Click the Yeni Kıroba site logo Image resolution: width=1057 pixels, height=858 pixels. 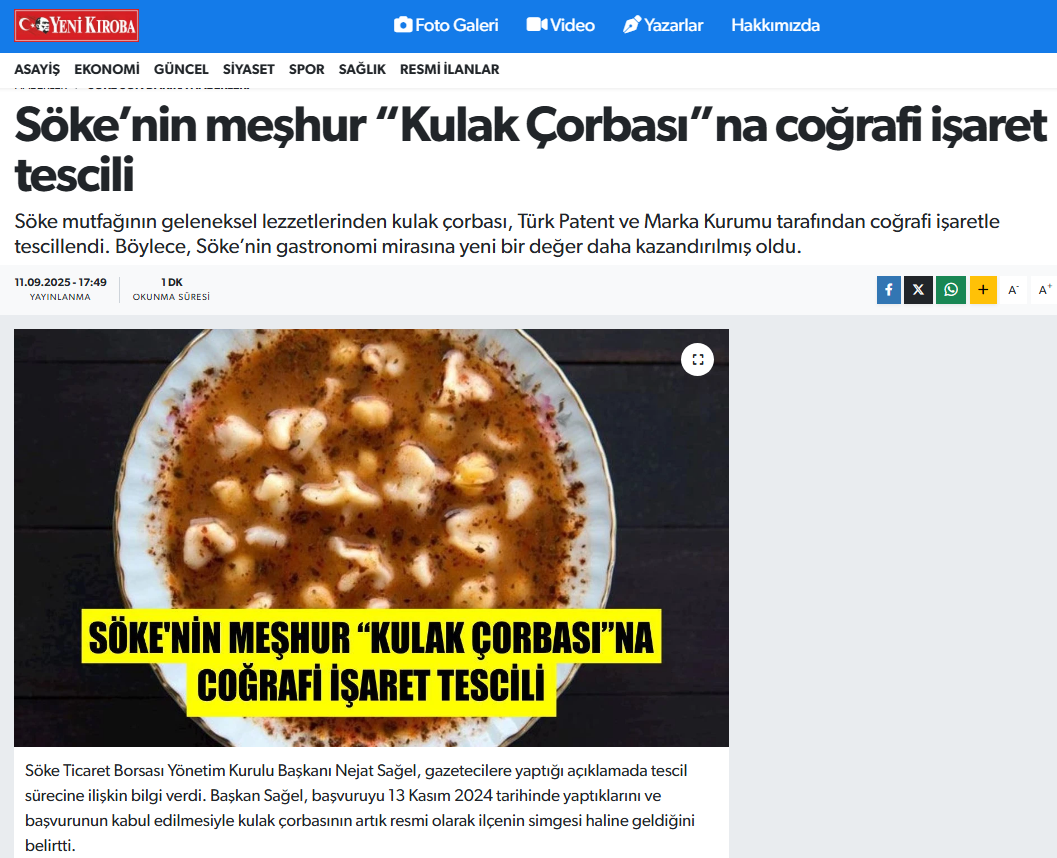click(x=76, y=26)
